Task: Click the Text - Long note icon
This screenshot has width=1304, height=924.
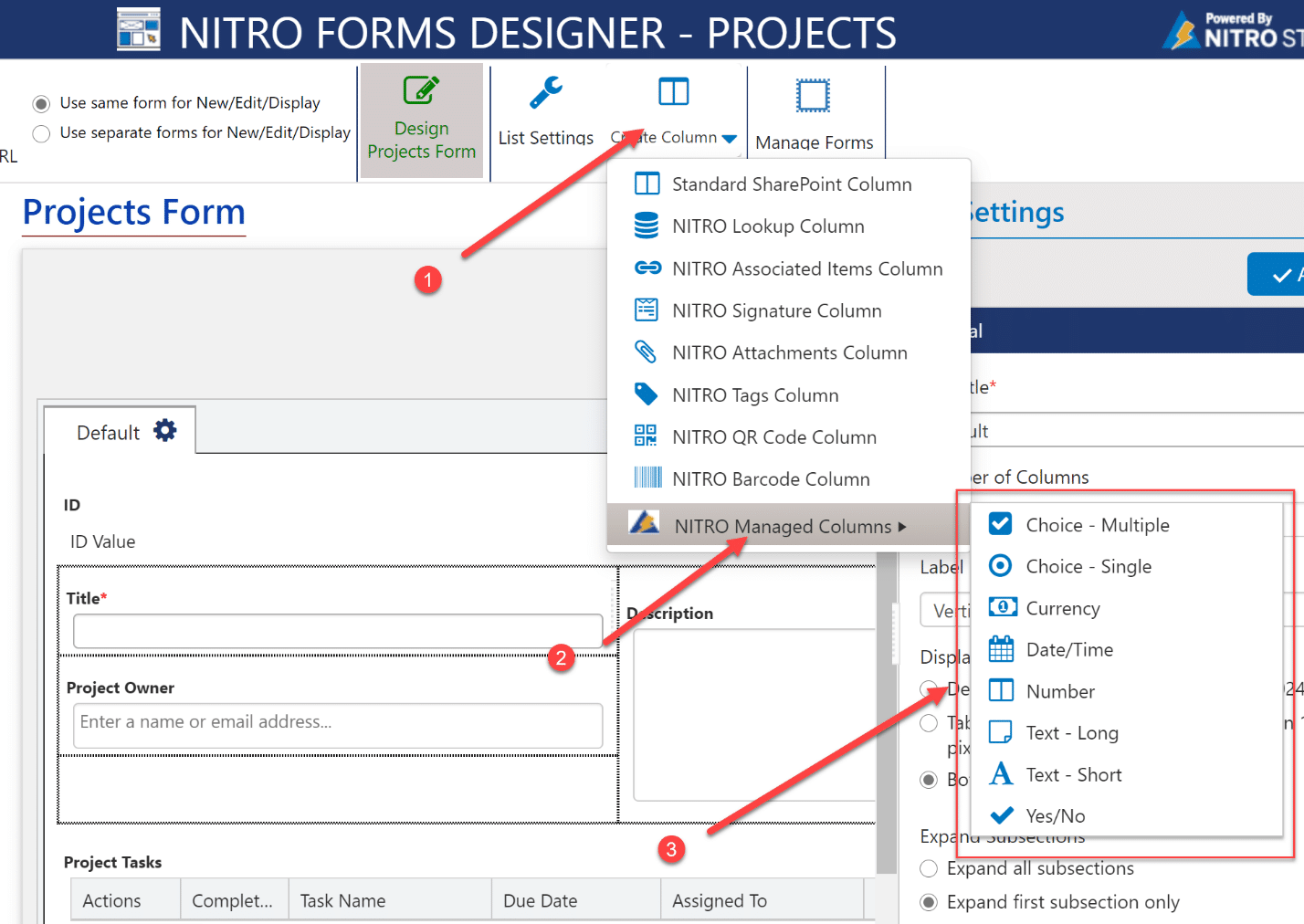Action: [1001, 732]
